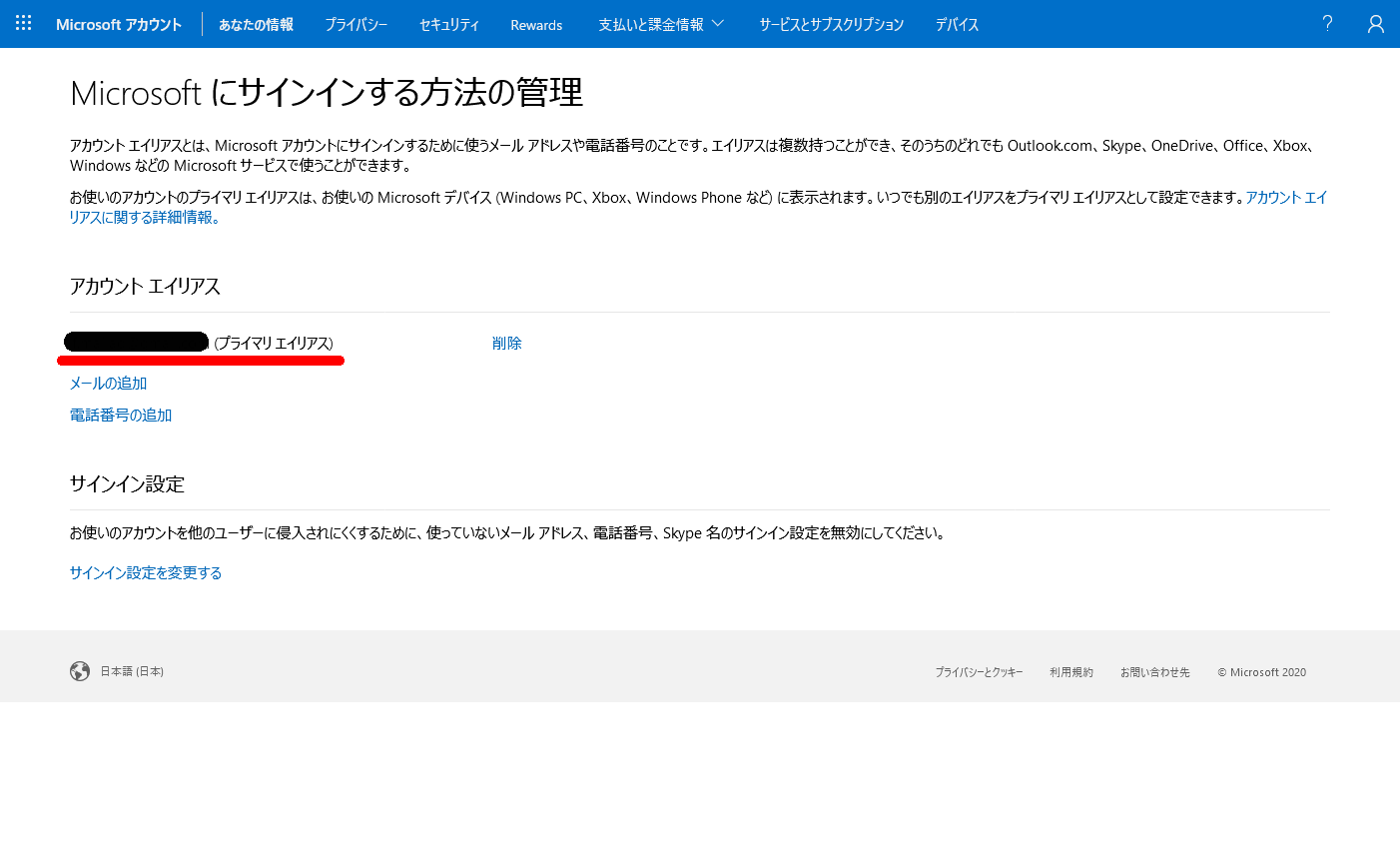Open お問い合わせ先 footer link
The height and width of the screenshot is (863, 1400).
click(1155, 672)
